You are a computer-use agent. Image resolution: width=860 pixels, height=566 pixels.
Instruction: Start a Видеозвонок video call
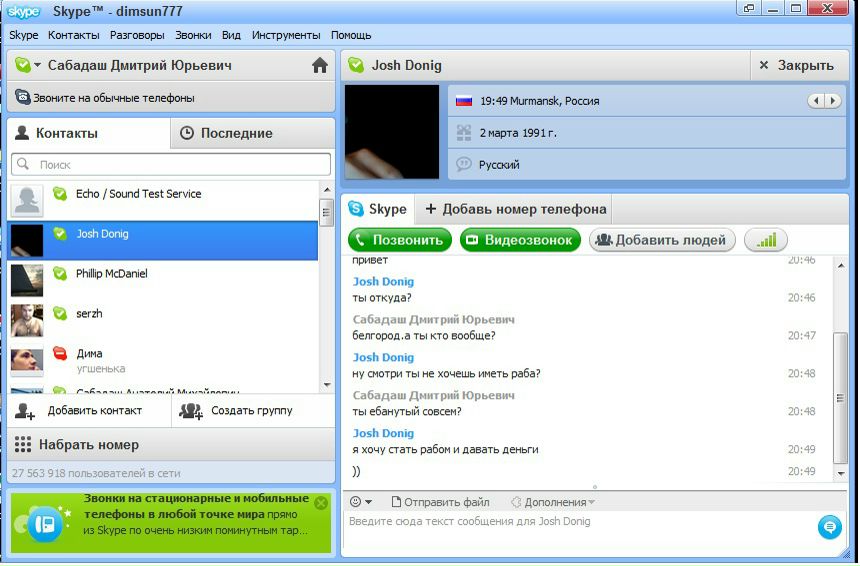(x=519, y=240)
